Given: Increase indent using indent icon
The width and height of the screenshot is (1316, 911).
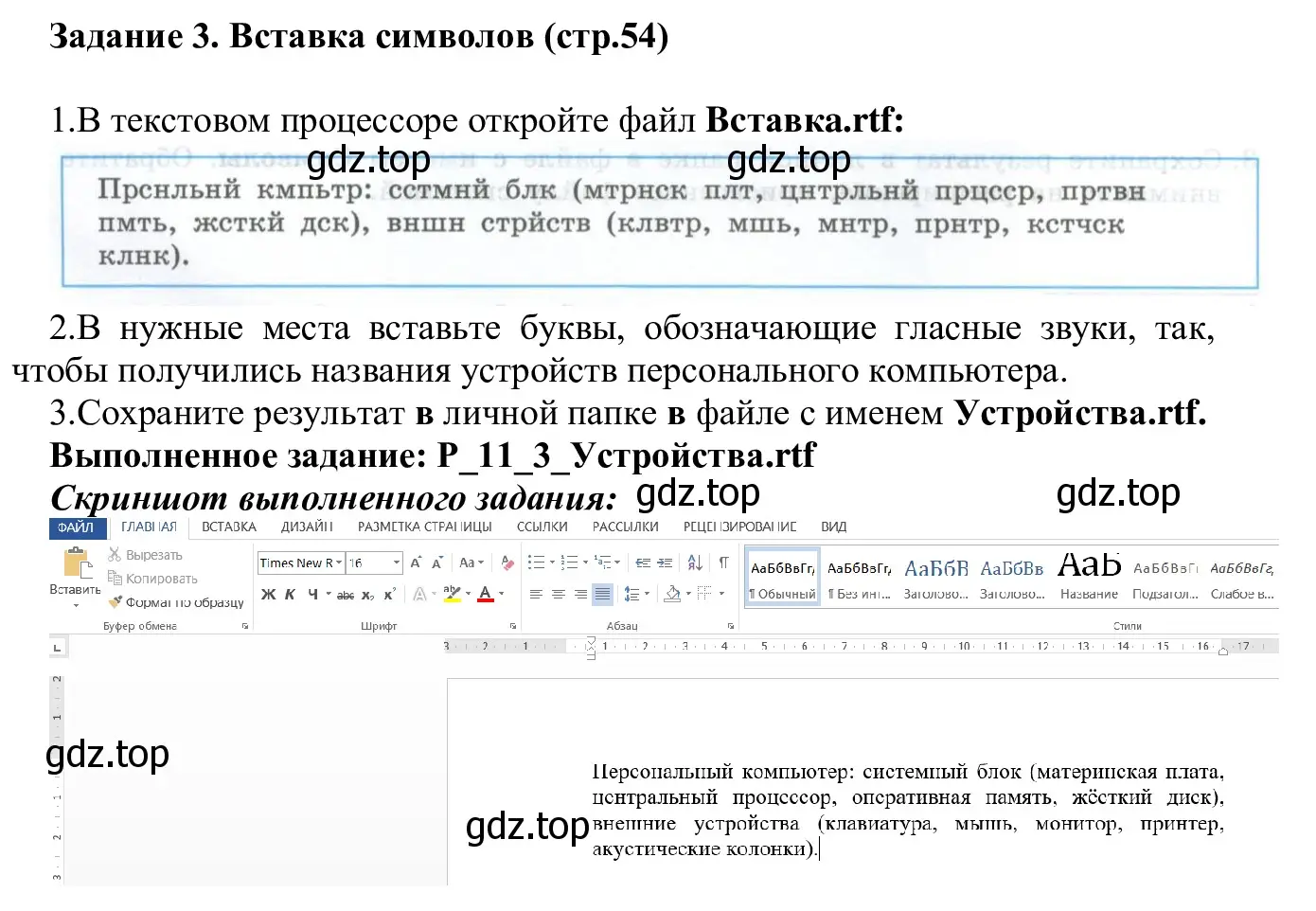Looking at the screenshot, I should [665, 563].
